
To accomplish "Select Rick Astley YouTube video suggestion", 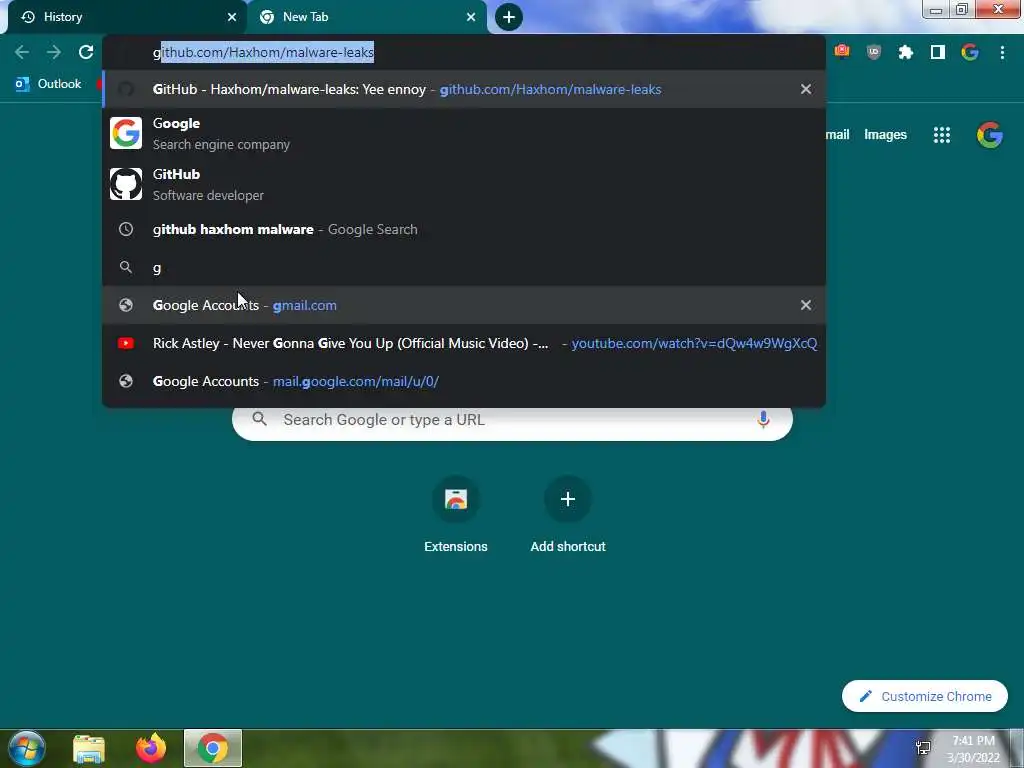I will [464, 344].
